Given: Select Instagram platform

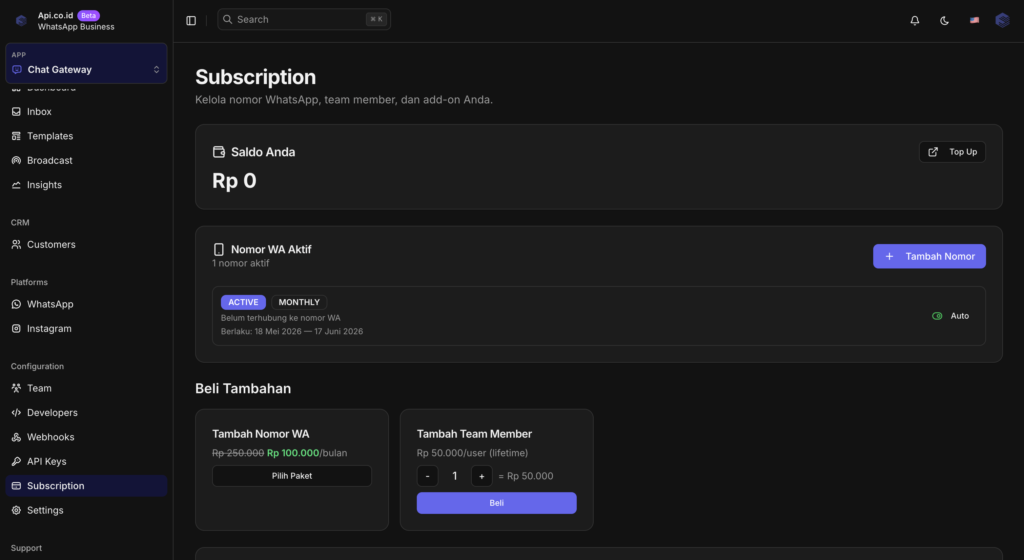Looking at the screenshot, I should (86, 328).
